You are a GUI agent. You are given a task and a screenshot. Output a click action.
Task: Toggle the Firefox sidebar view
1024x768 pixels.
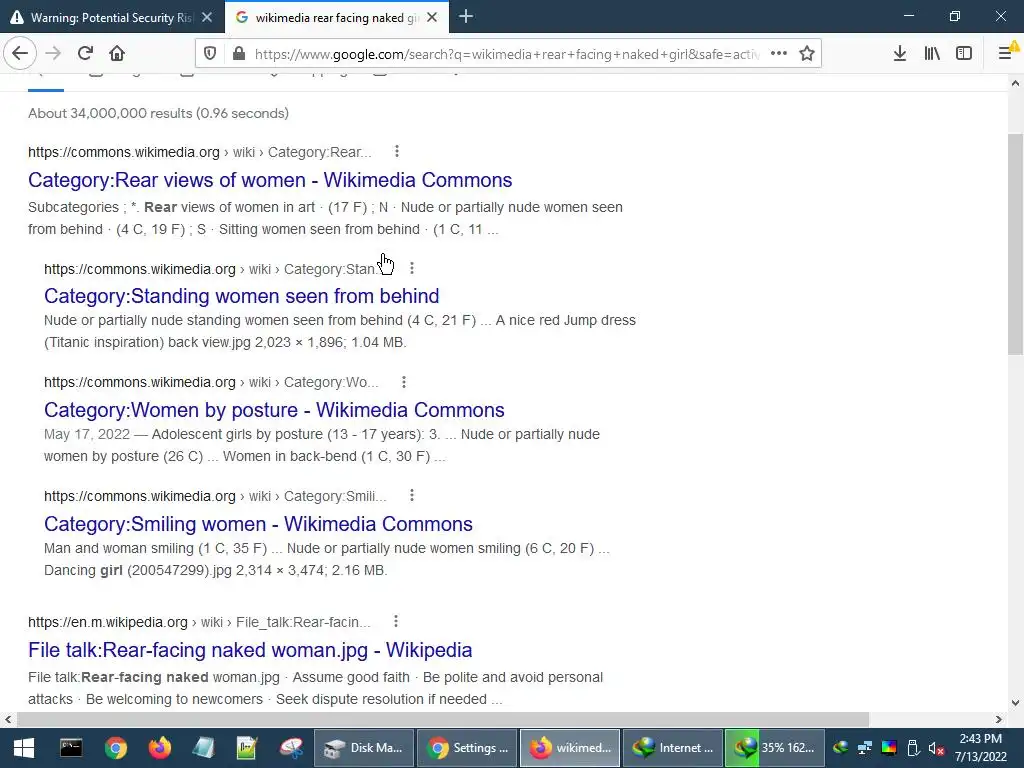point(964,54)
